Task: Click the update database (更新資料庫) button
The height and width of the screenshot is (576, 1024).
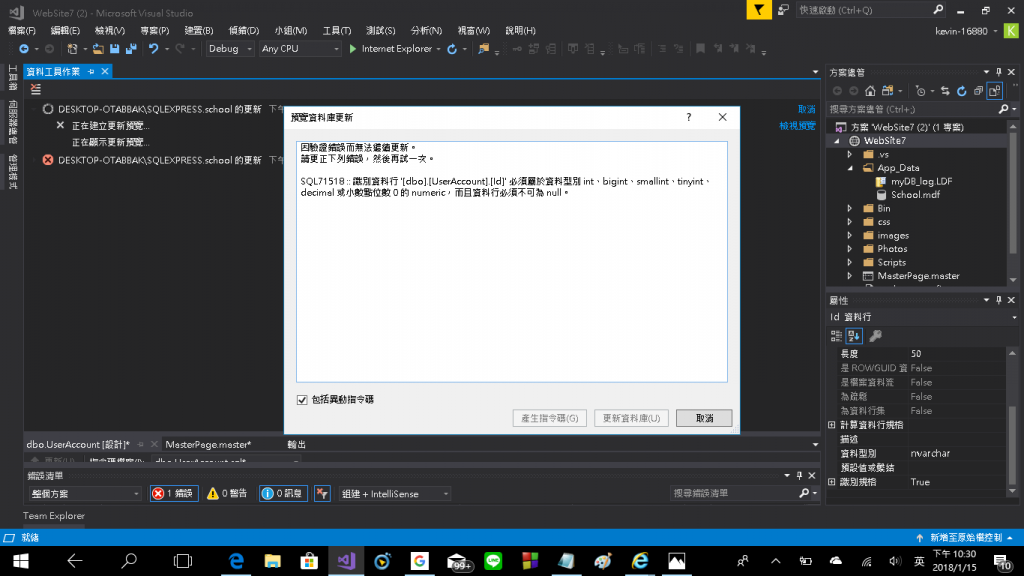Action: pyautogui.click(x=631, y=418)
